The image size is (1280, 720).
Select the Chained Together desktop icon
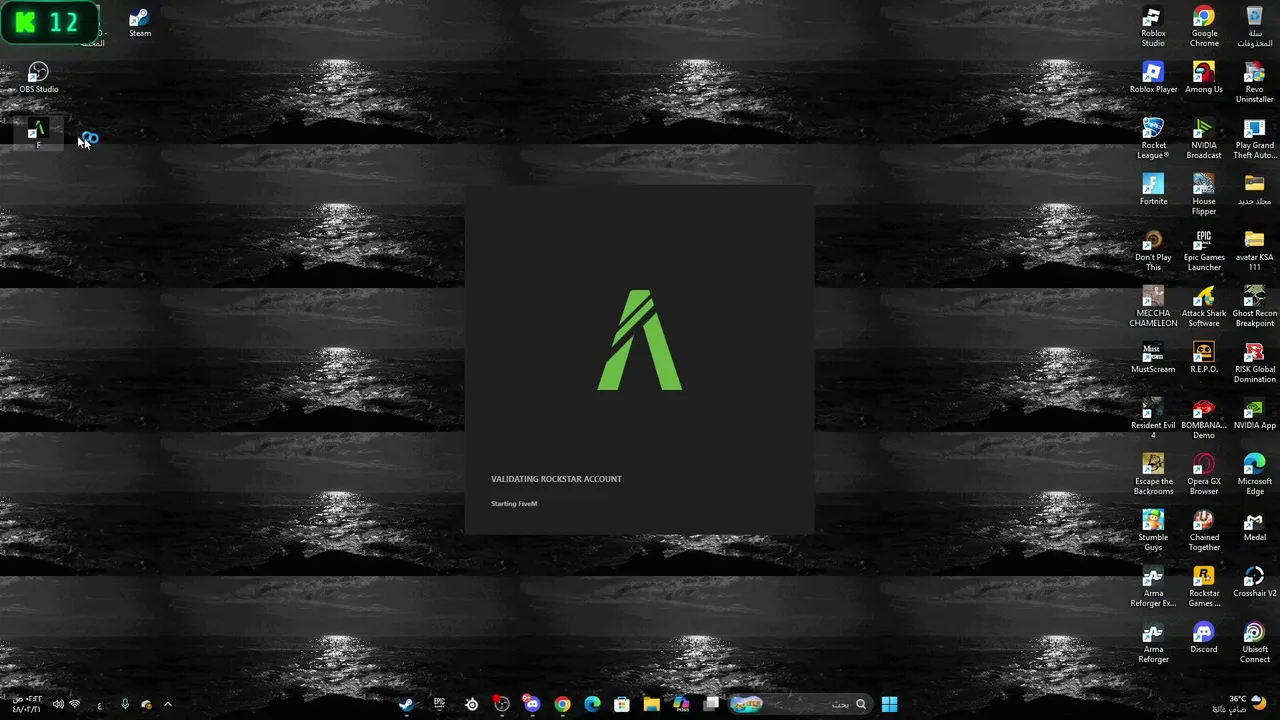[1204, 531]
